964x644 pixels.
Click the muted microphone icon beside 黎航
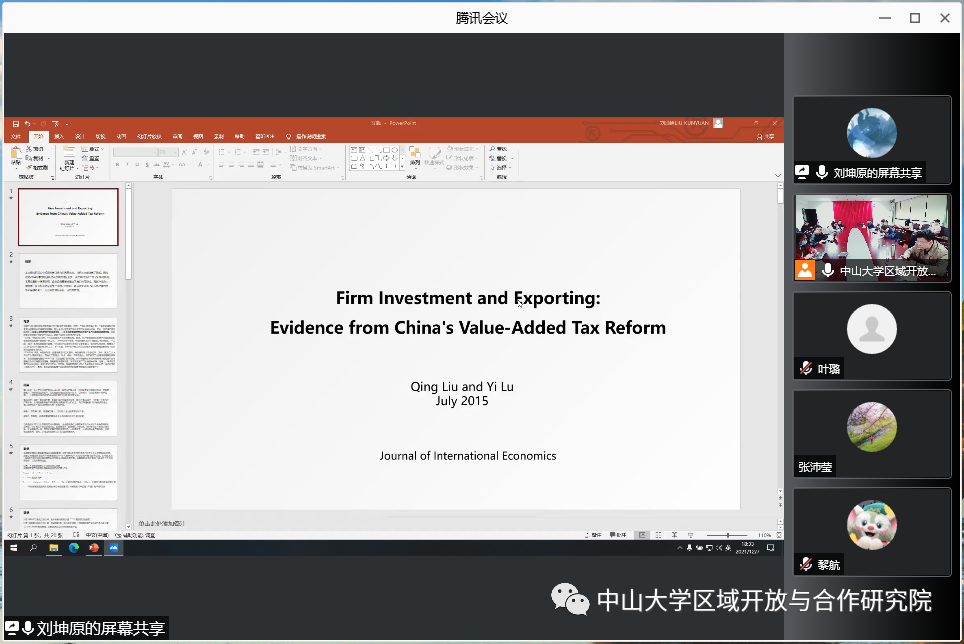[805, 565]
